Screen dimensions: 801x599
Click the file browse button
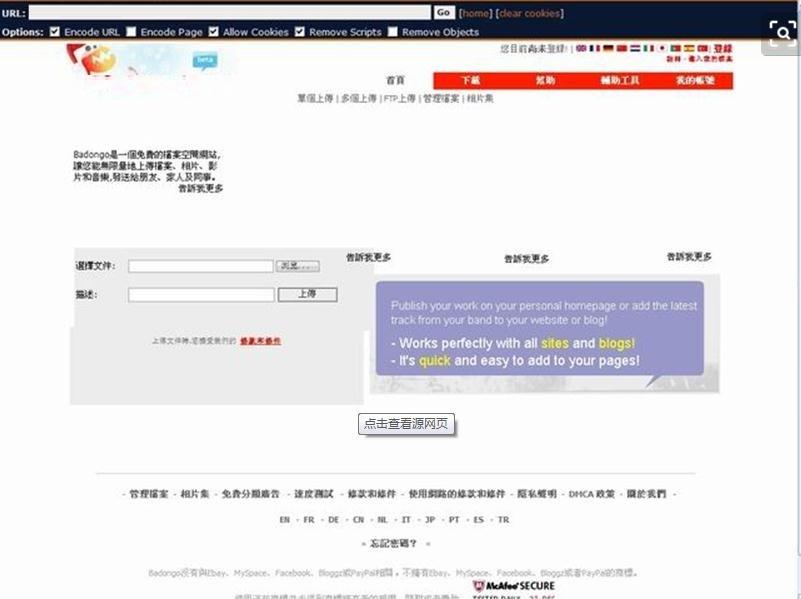[x=298, y=266]
